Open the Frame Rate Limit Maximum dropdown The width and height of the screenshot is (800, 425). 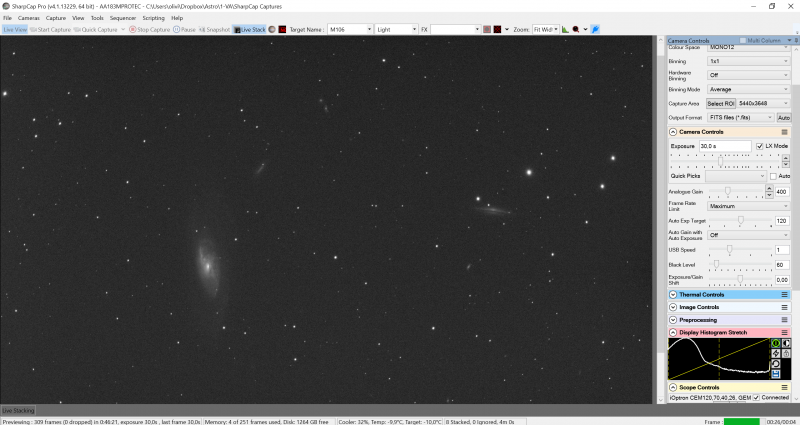748,206
